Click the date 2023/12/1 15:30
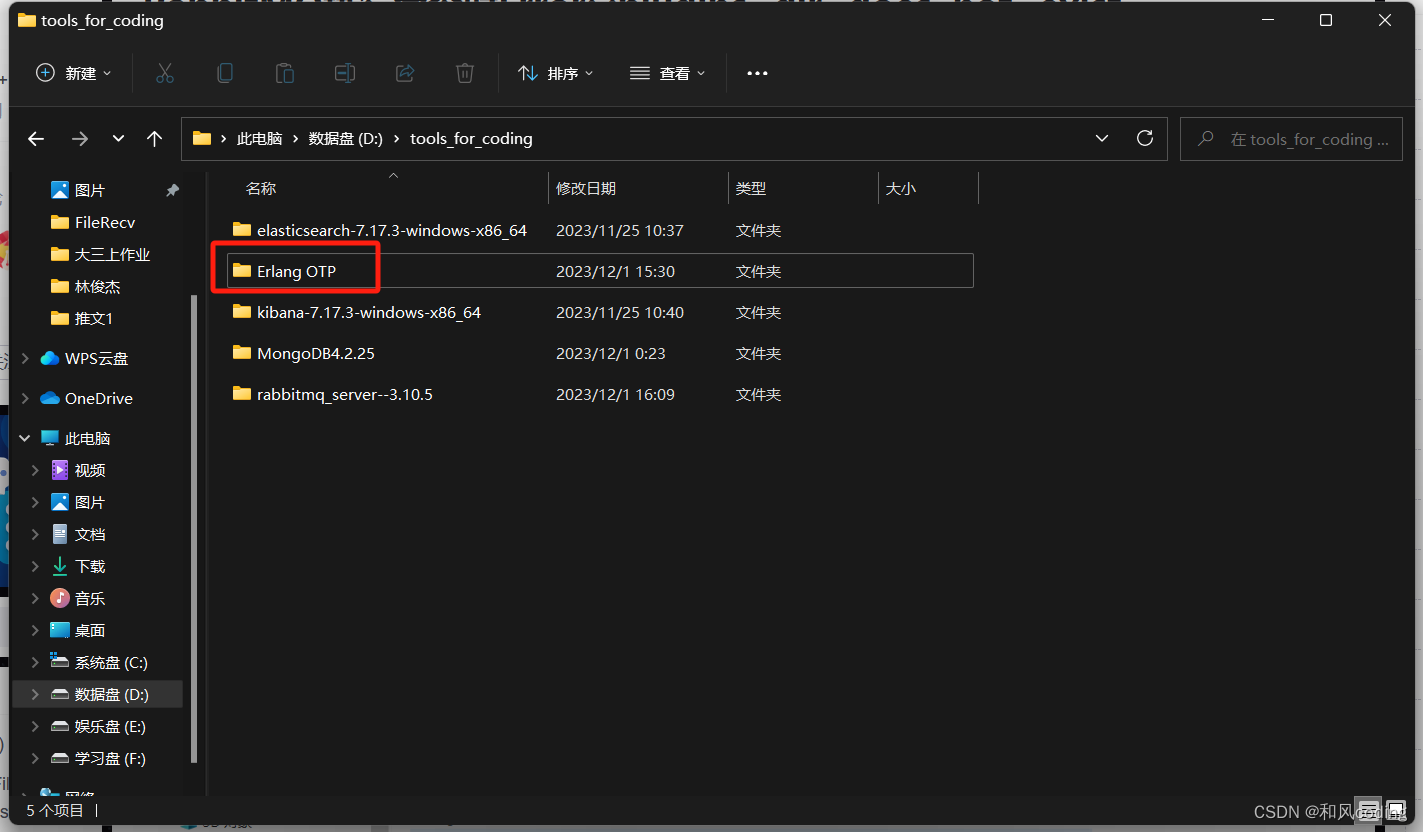 (615, 271)
